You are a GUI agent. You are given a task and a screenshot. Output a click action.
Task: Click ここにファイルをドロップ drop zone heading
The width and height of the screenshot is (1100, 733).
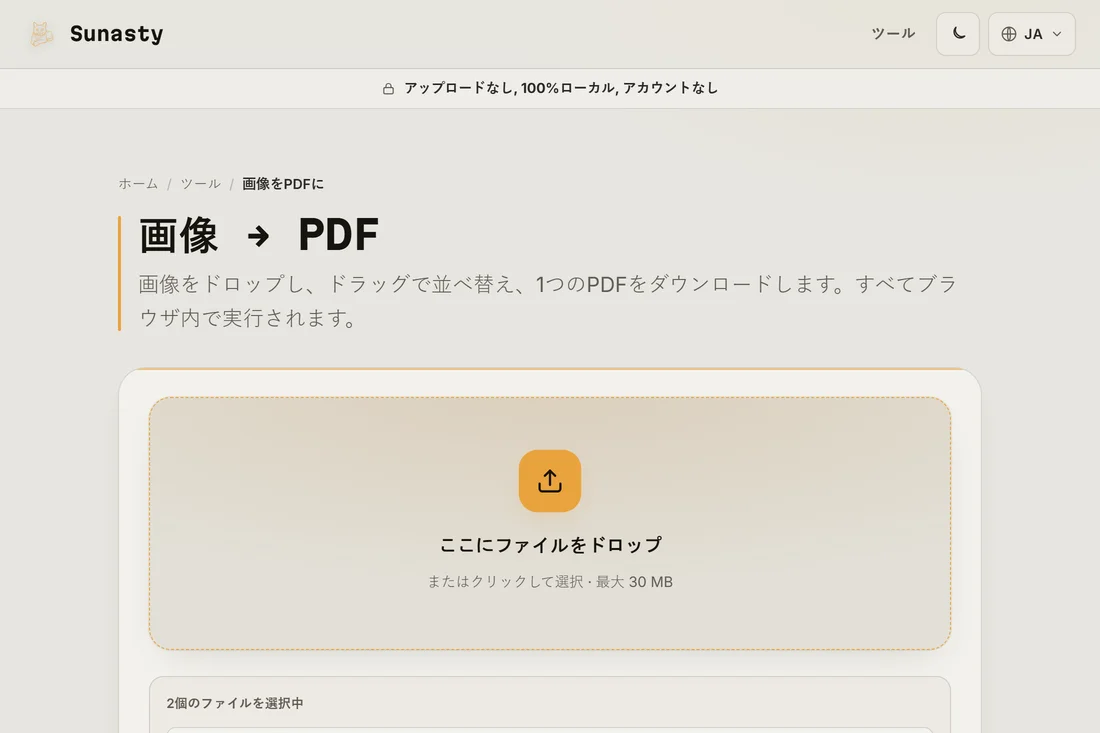(550, 544)
